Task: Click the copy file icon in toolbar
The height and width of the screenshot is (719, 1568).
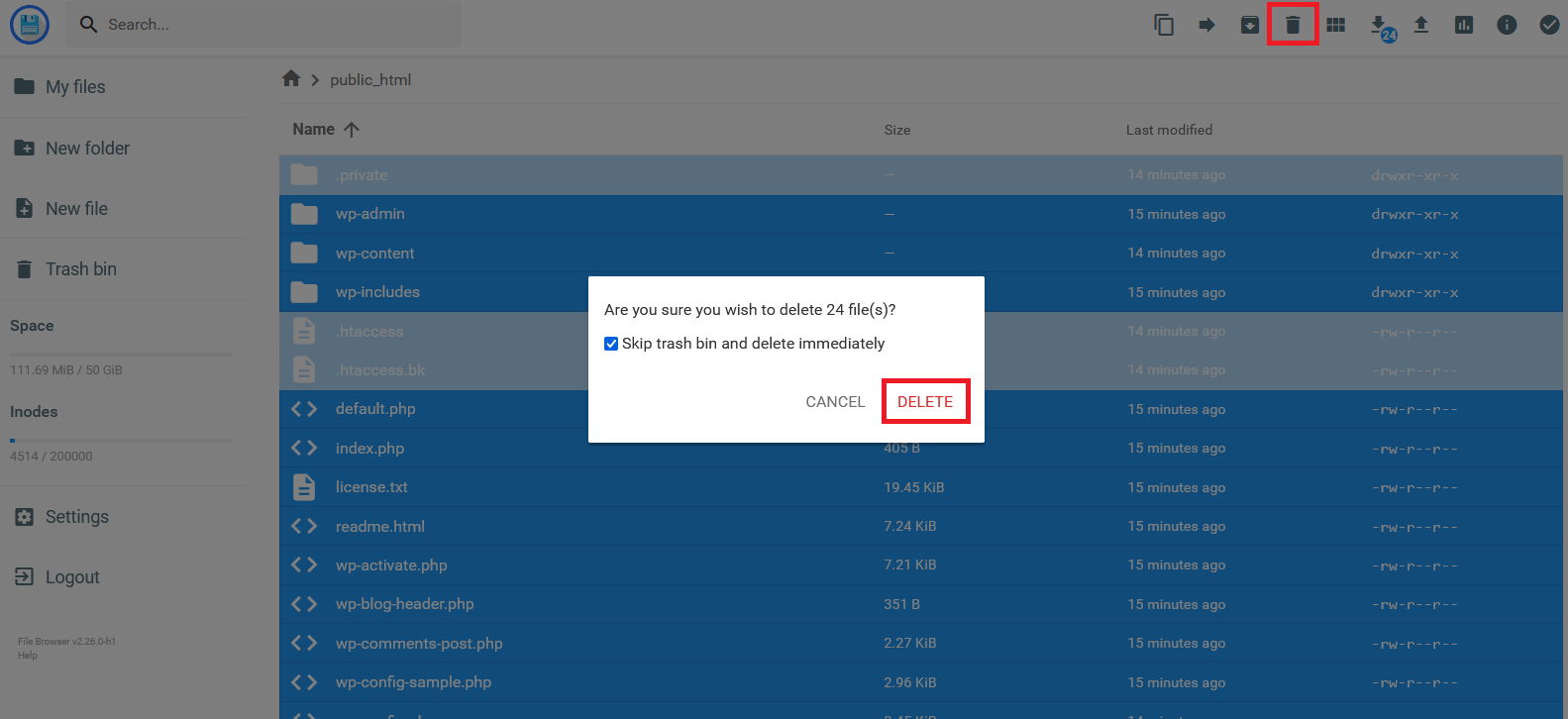Action: [1164, 25]
